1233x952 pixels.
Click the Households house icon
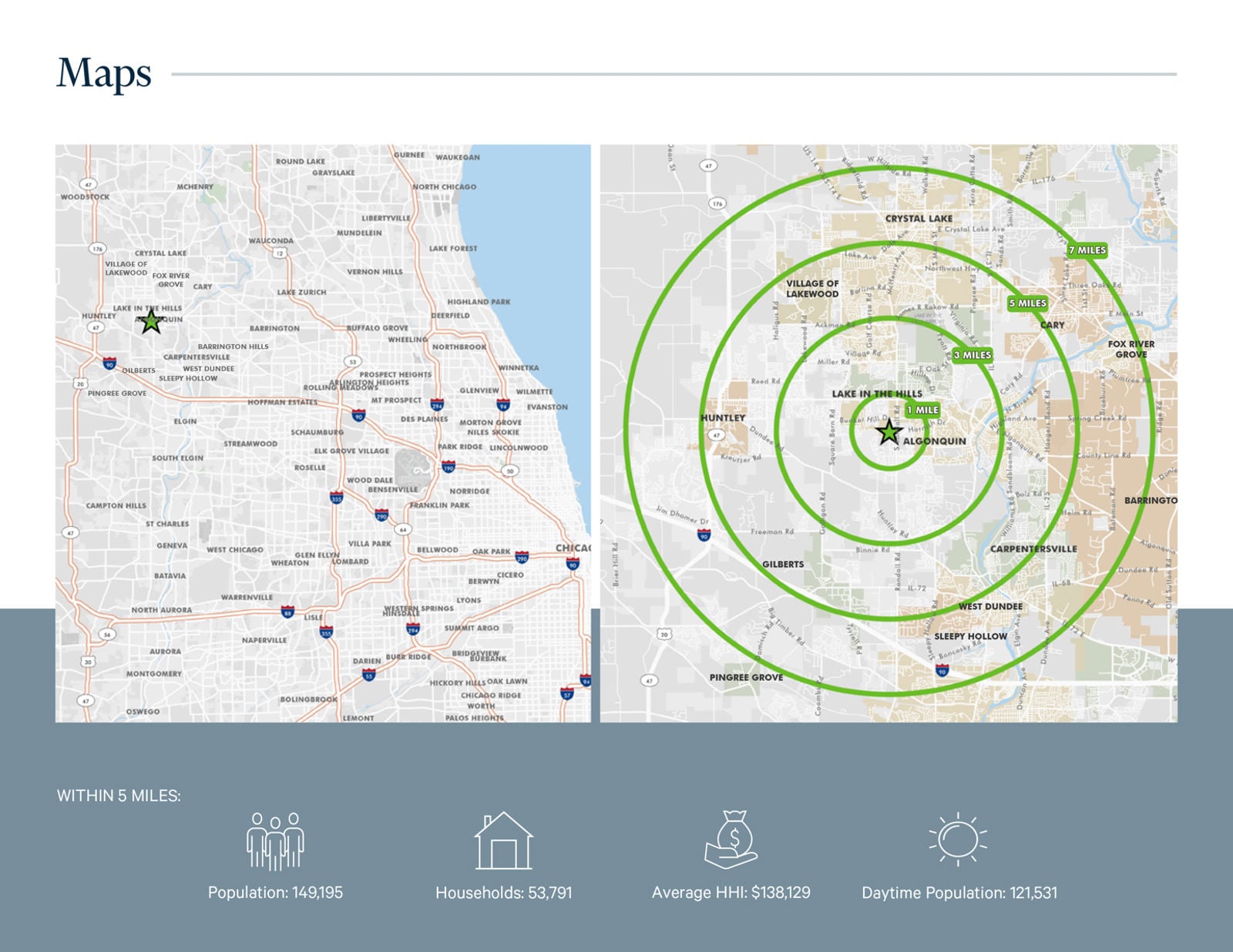click(x=503, y=841)
